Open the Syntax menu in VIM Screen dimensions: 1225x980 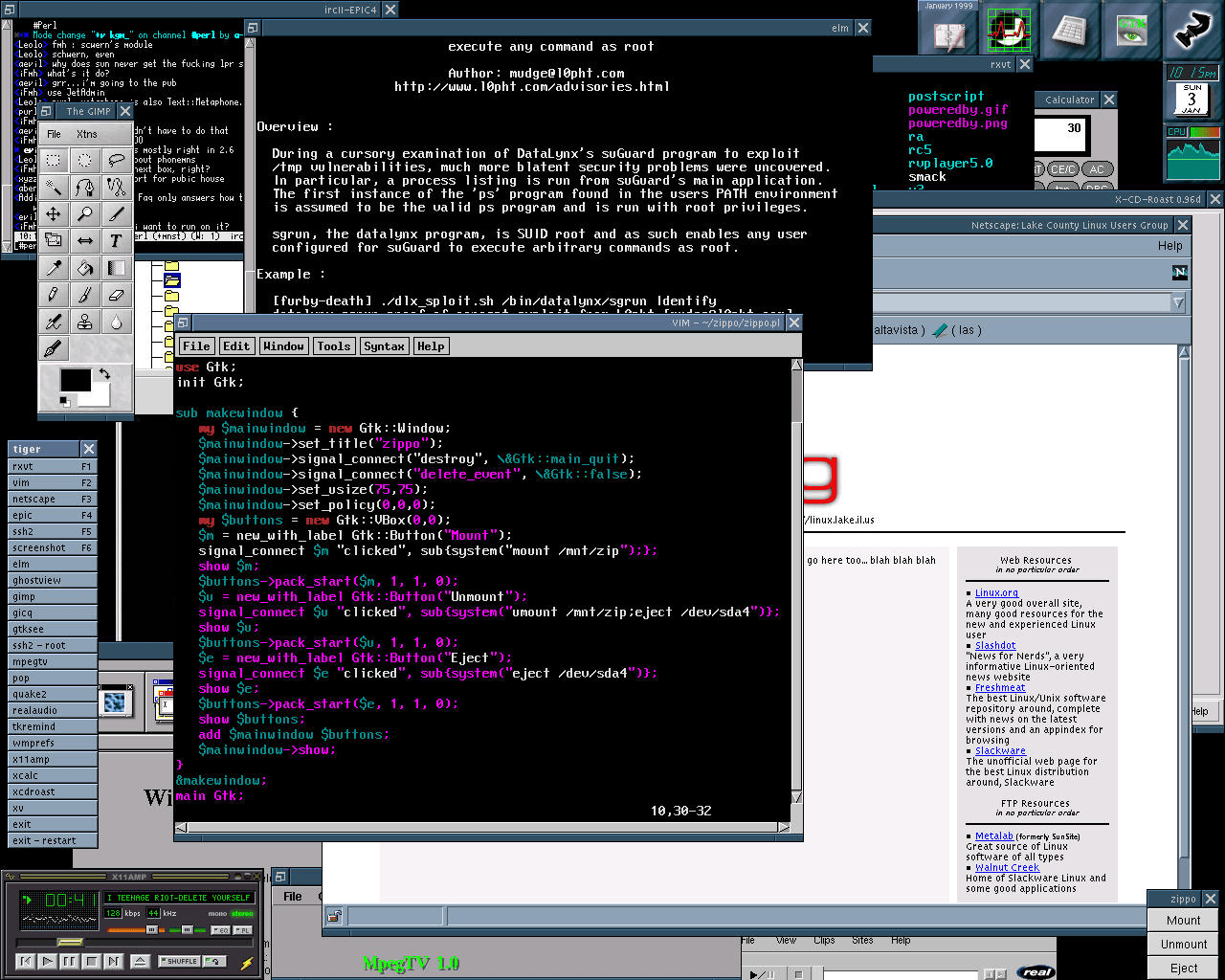coord(384,346)
